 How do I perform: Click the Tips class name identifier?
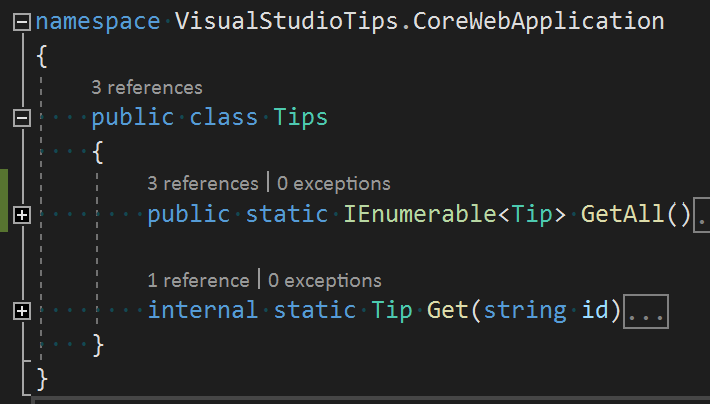tap(301, 117)
